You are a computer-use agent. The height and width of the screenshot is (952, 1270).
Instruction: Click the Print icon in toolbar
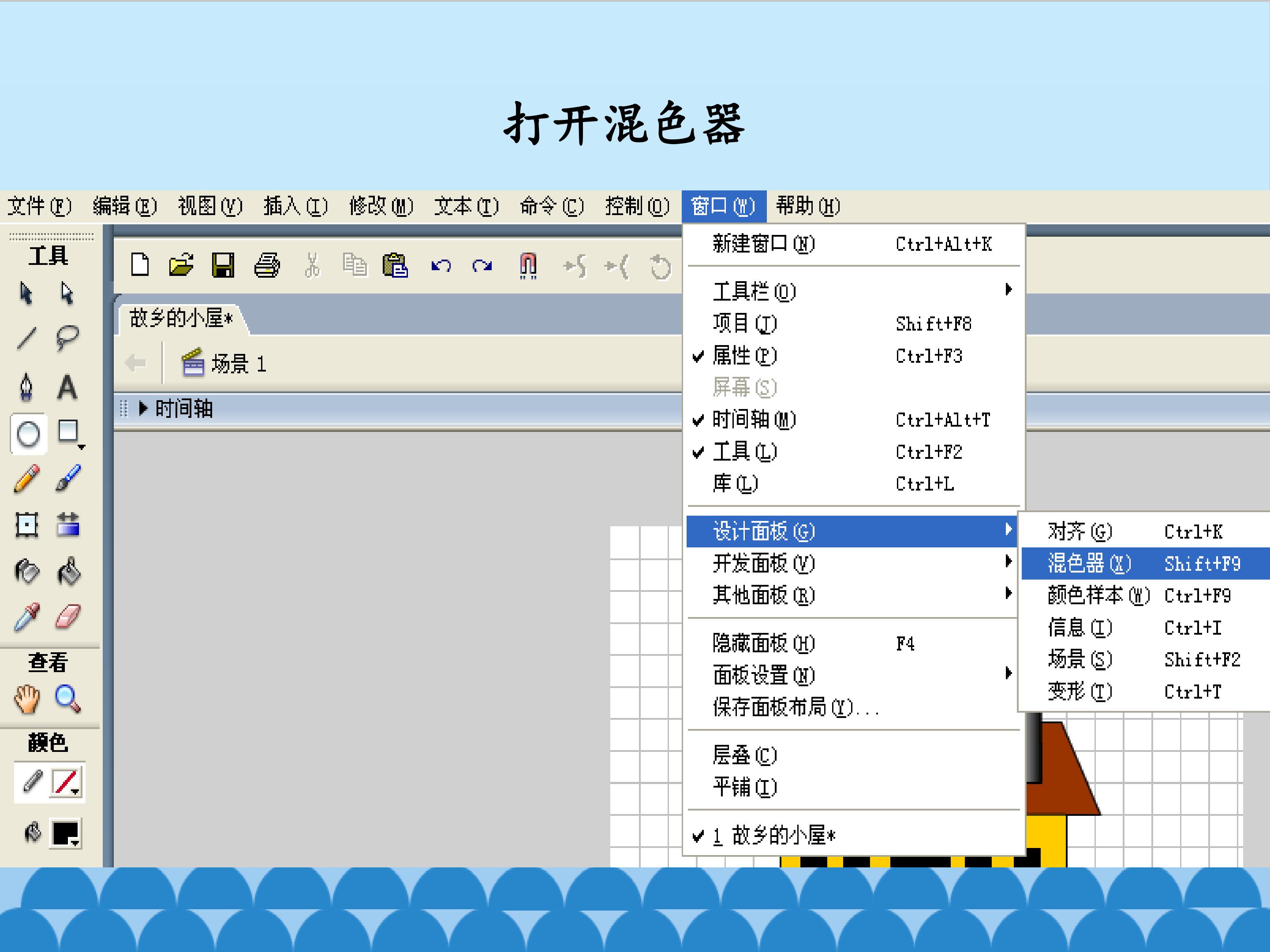pyautogui.click(x=266, y=266)
